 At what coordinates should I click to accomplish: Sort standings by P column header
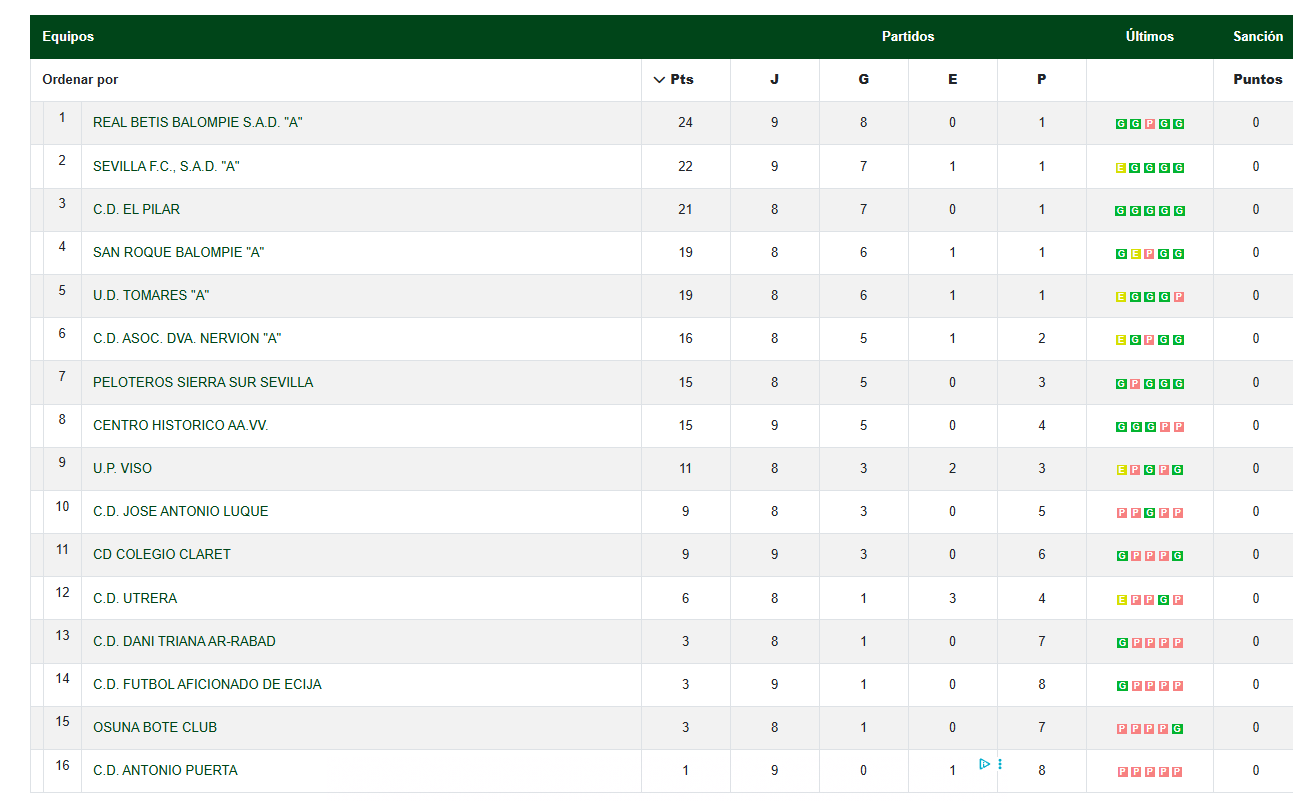(1041, 79)
